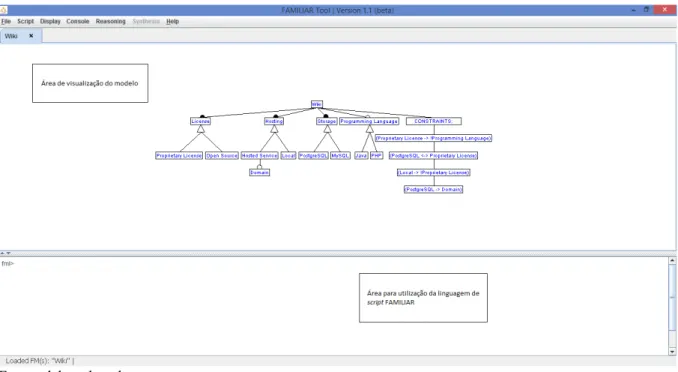Screen dimensions: 678x372
Task: Click the console scrollbar up arrow
Action: pyautogui.click(x=672, y=260)
